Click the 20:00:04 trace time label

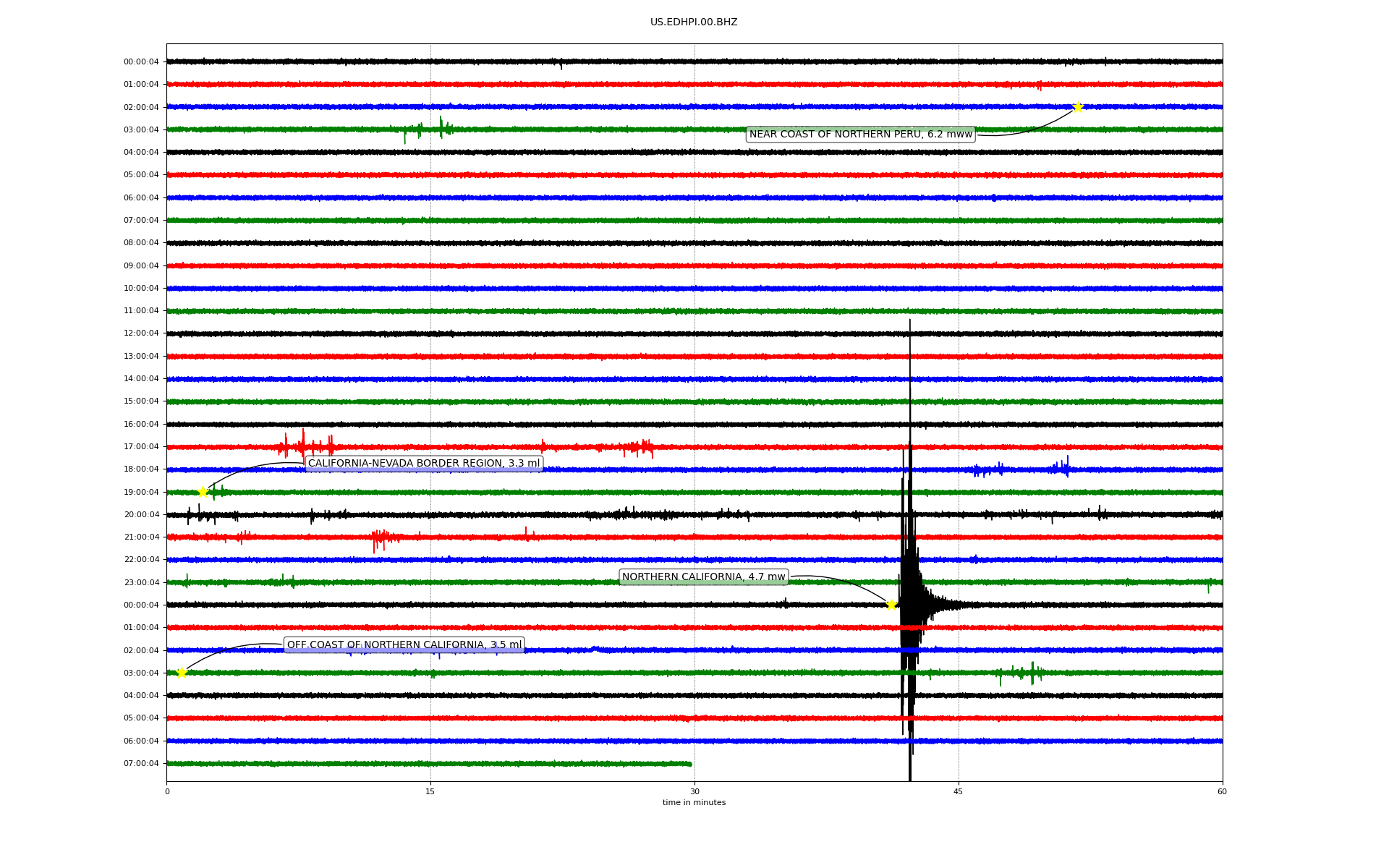click(141, 515)
